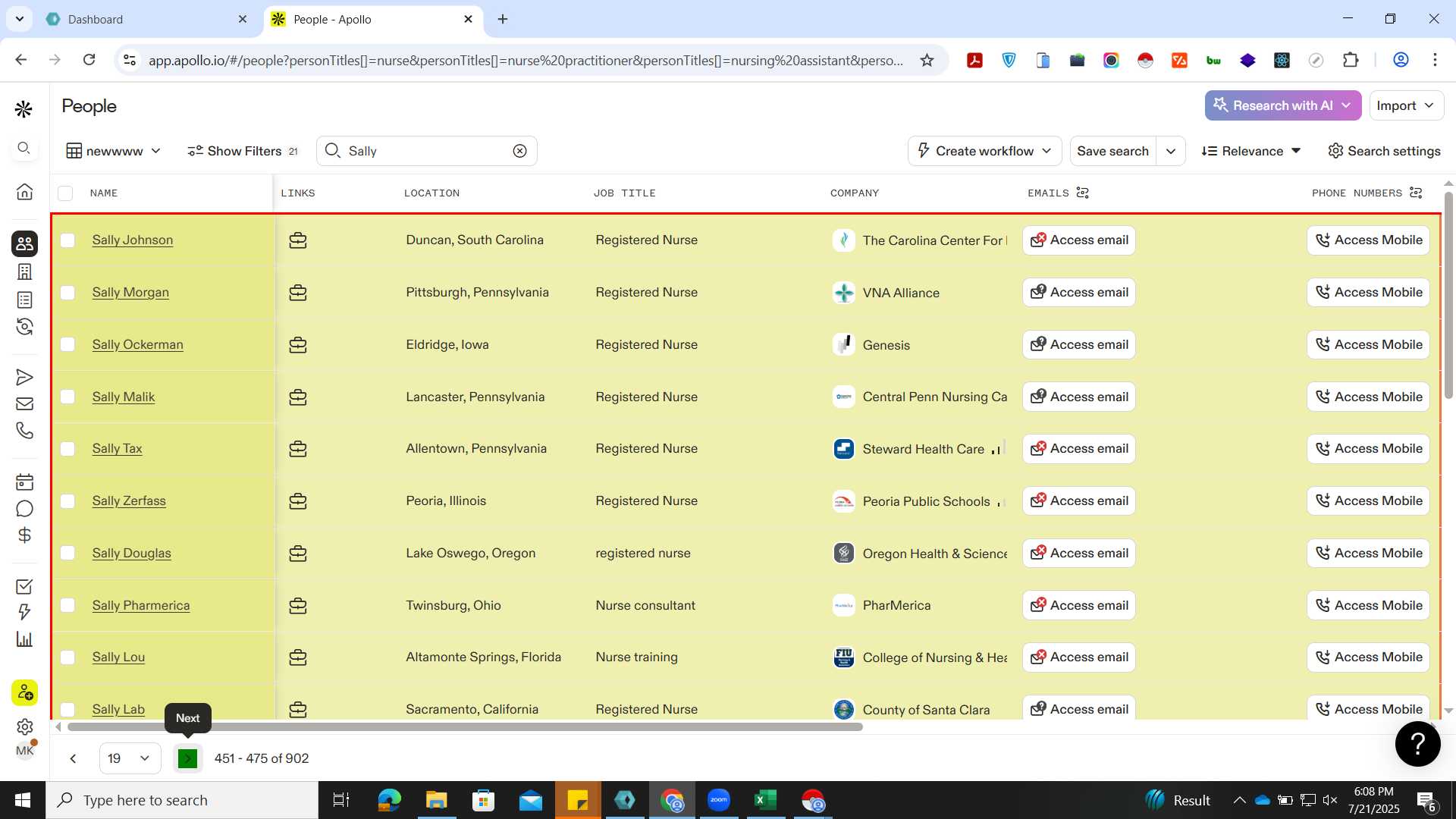Click the Emails column settings icon
1456x819 pixels.
[1083, 193]
